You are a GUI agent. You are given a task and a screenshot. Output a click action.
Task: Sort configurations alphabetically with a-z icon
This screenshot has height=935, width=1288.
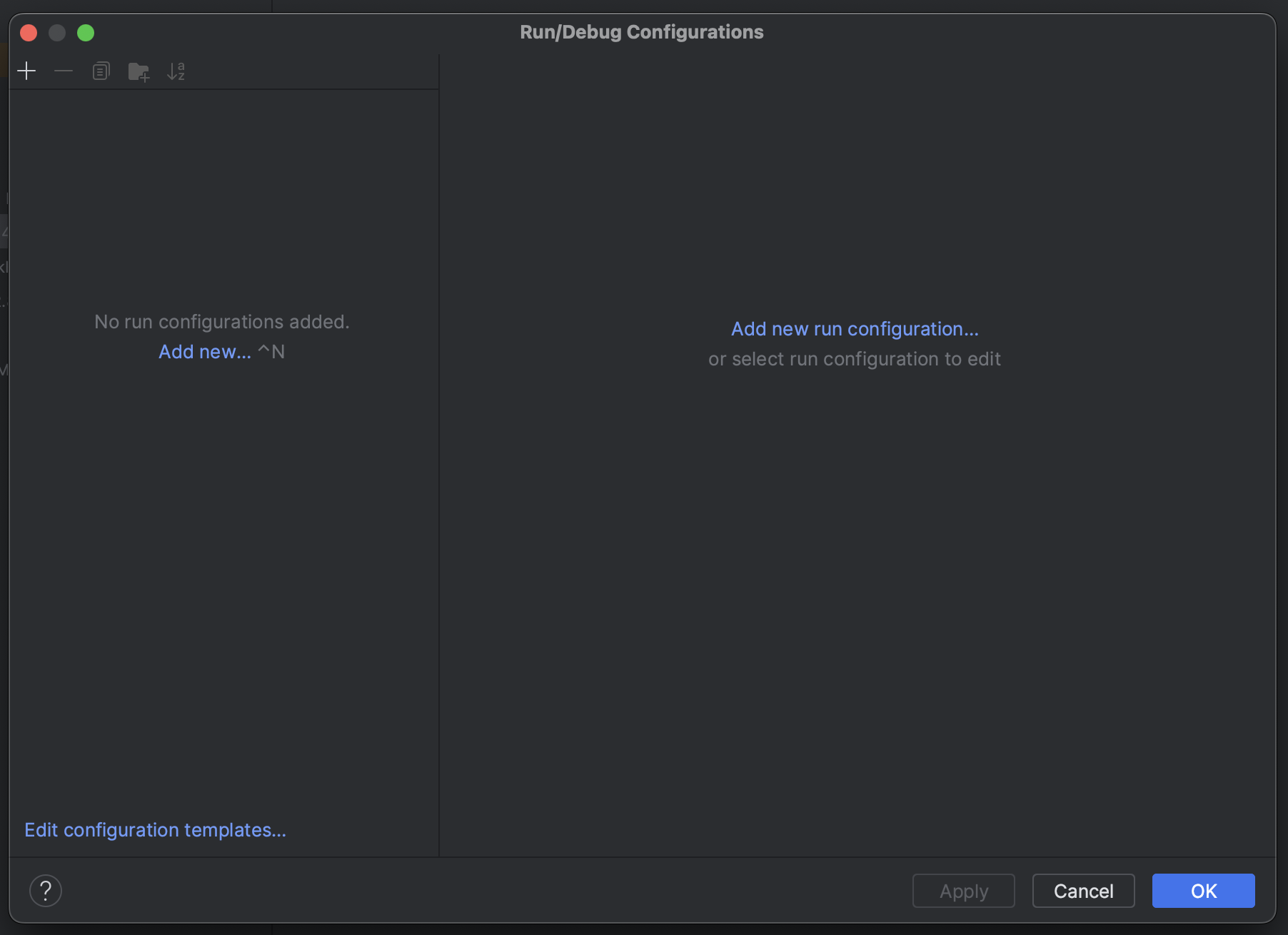[176, 71]
